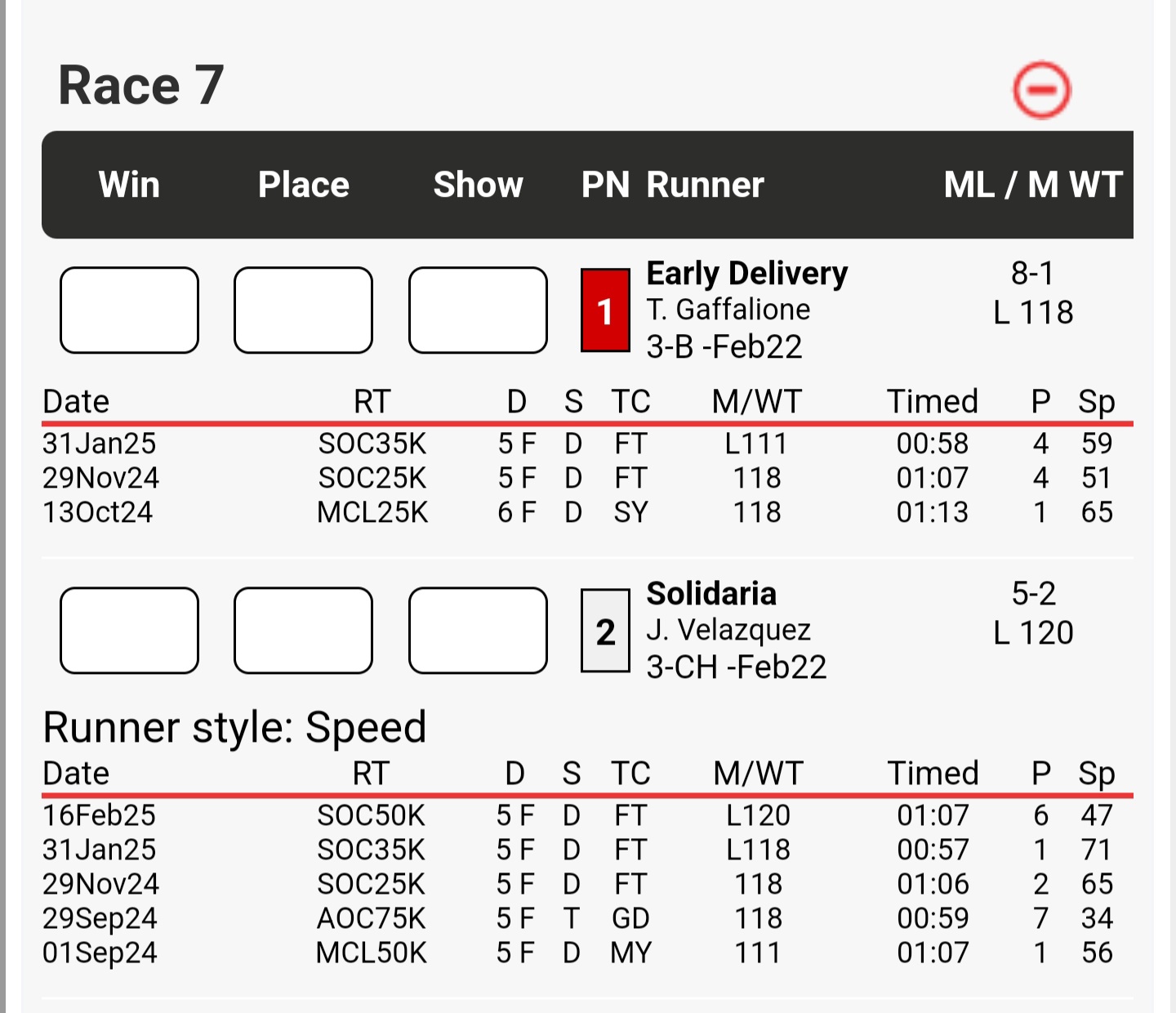
Task: Click the 3-CH -Feb22 horse details
Action: click(737, 667)
